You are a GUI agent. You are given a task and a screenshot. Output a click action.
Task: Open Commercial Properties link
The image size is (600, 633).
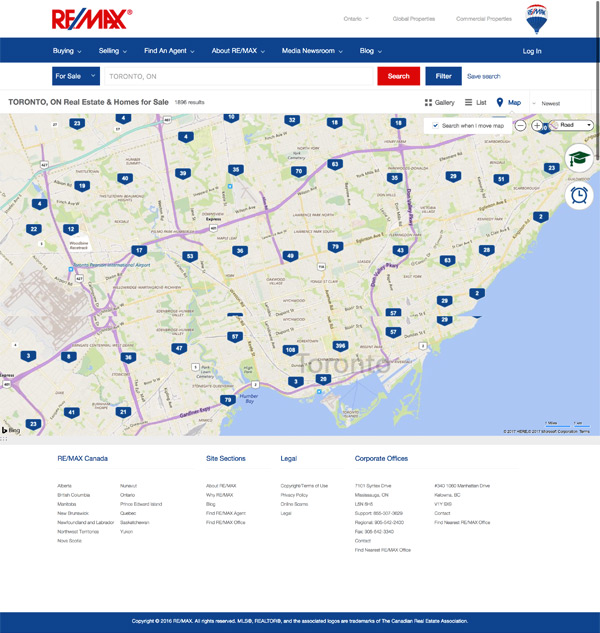coord(484,19)
